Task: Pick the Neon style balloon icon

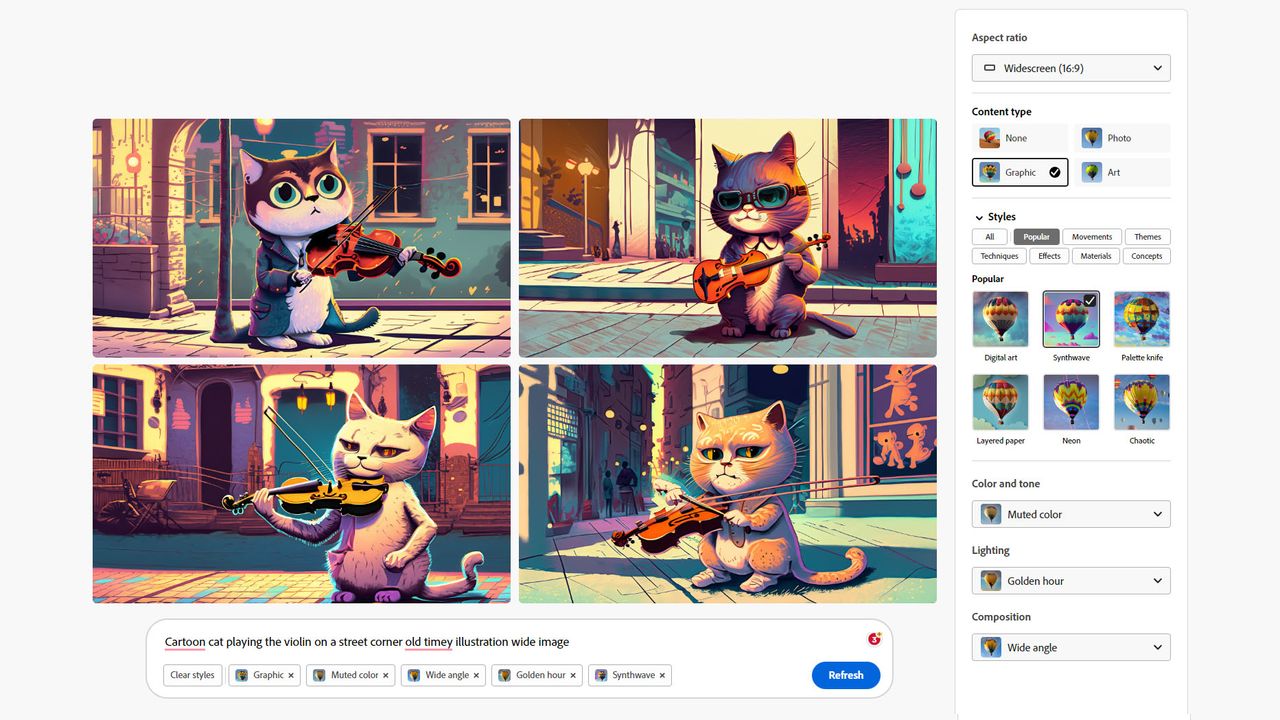Action: point(1071,402)
